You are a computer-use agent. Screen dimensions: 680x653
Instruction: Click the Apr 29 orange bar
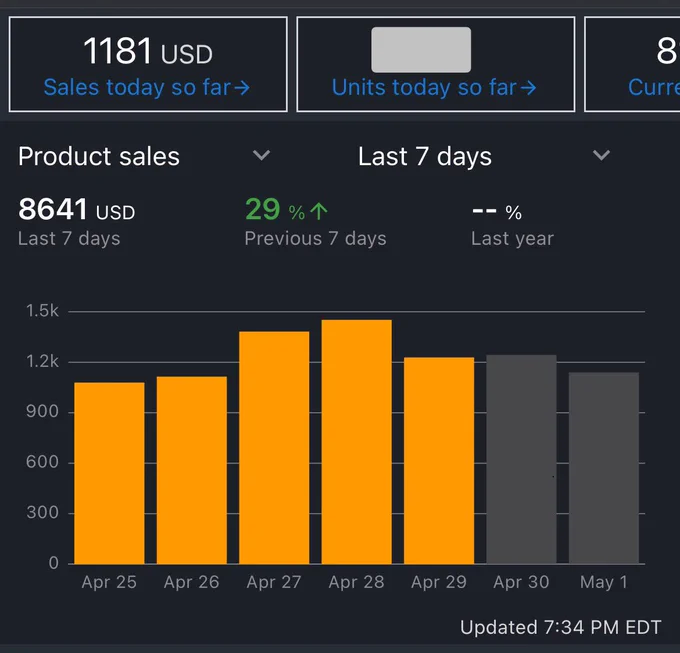(x=439, y=460)
